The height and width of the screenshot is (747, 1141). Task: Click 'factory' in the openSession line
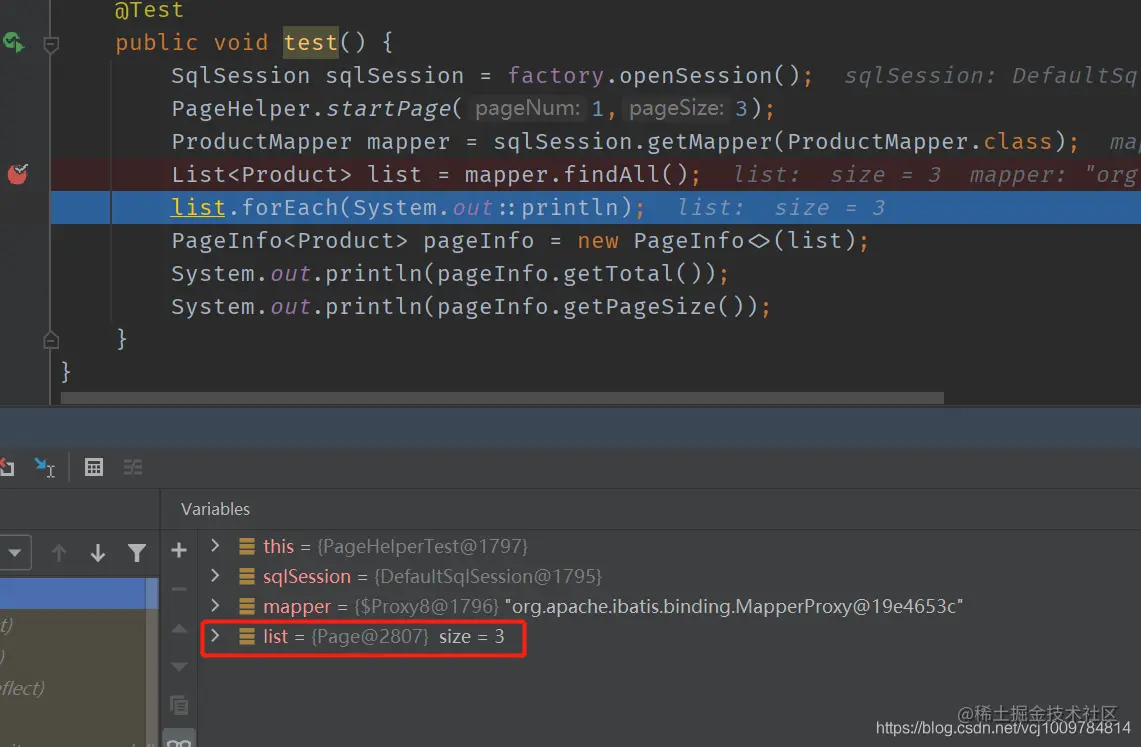(x=555, y=76)
